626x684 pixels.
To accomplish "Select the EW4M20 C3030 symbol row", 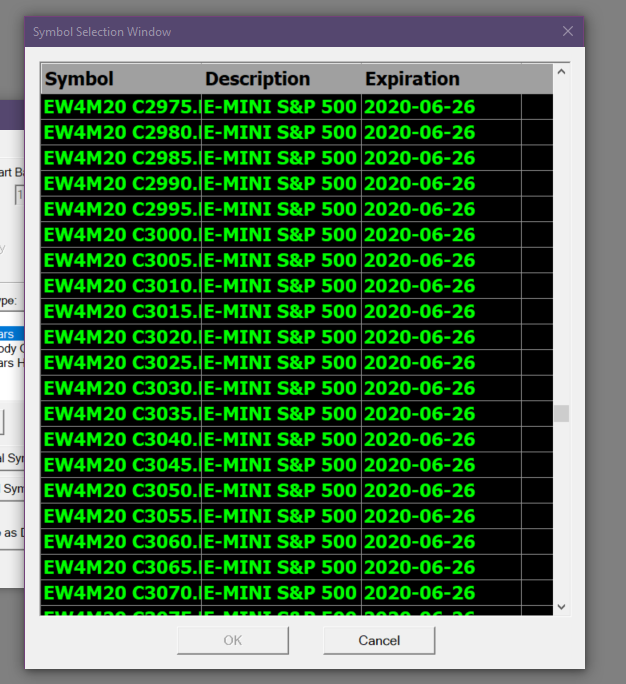I will (x=297, y=388).
